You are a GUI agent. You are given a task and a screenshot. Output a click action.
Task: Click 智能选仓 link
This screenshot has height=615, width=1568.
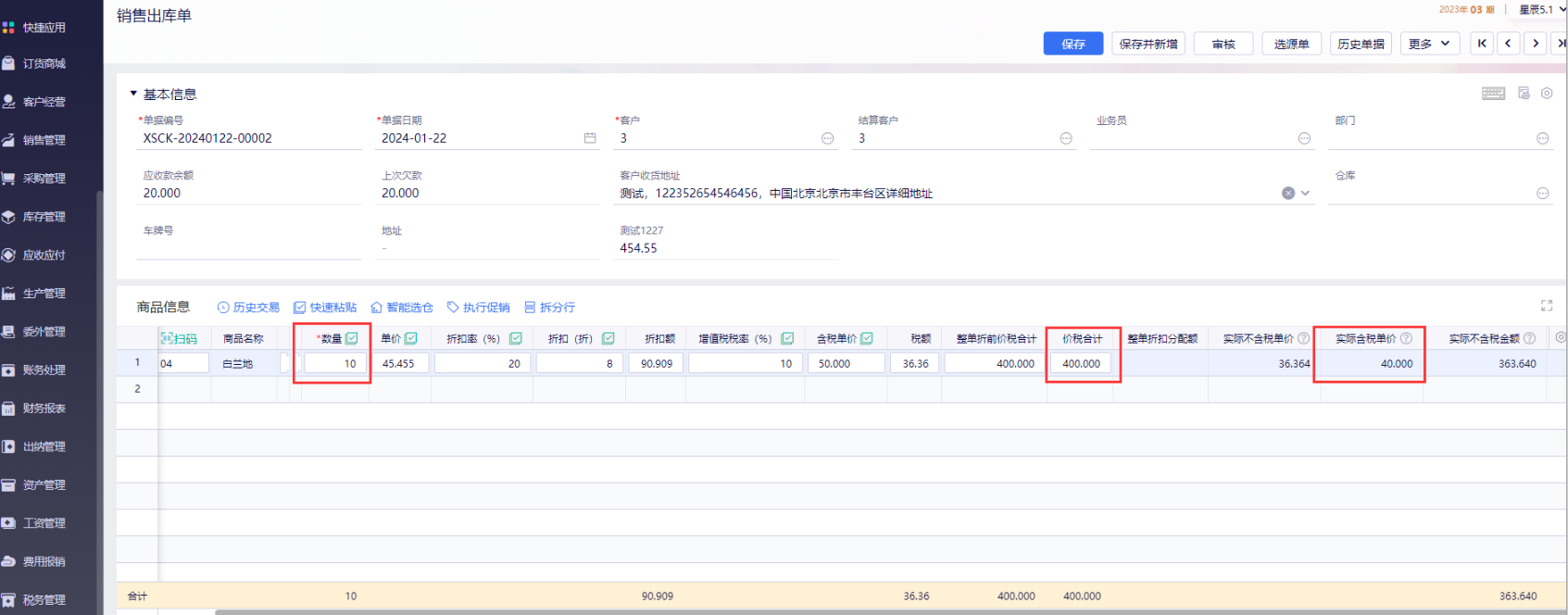click(x=402, y=307)
